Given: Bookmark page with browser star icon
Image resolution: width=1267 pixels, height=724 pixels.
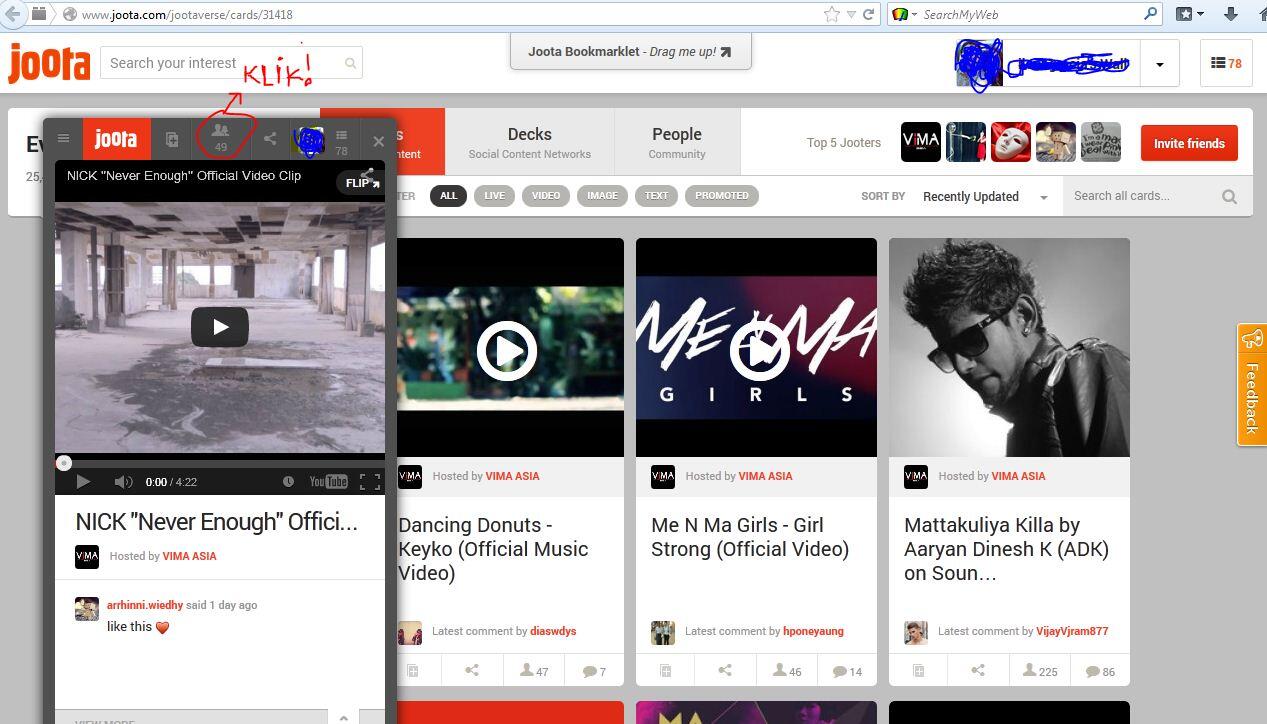Looking at the screenshot, I should (x=832, y=14).
